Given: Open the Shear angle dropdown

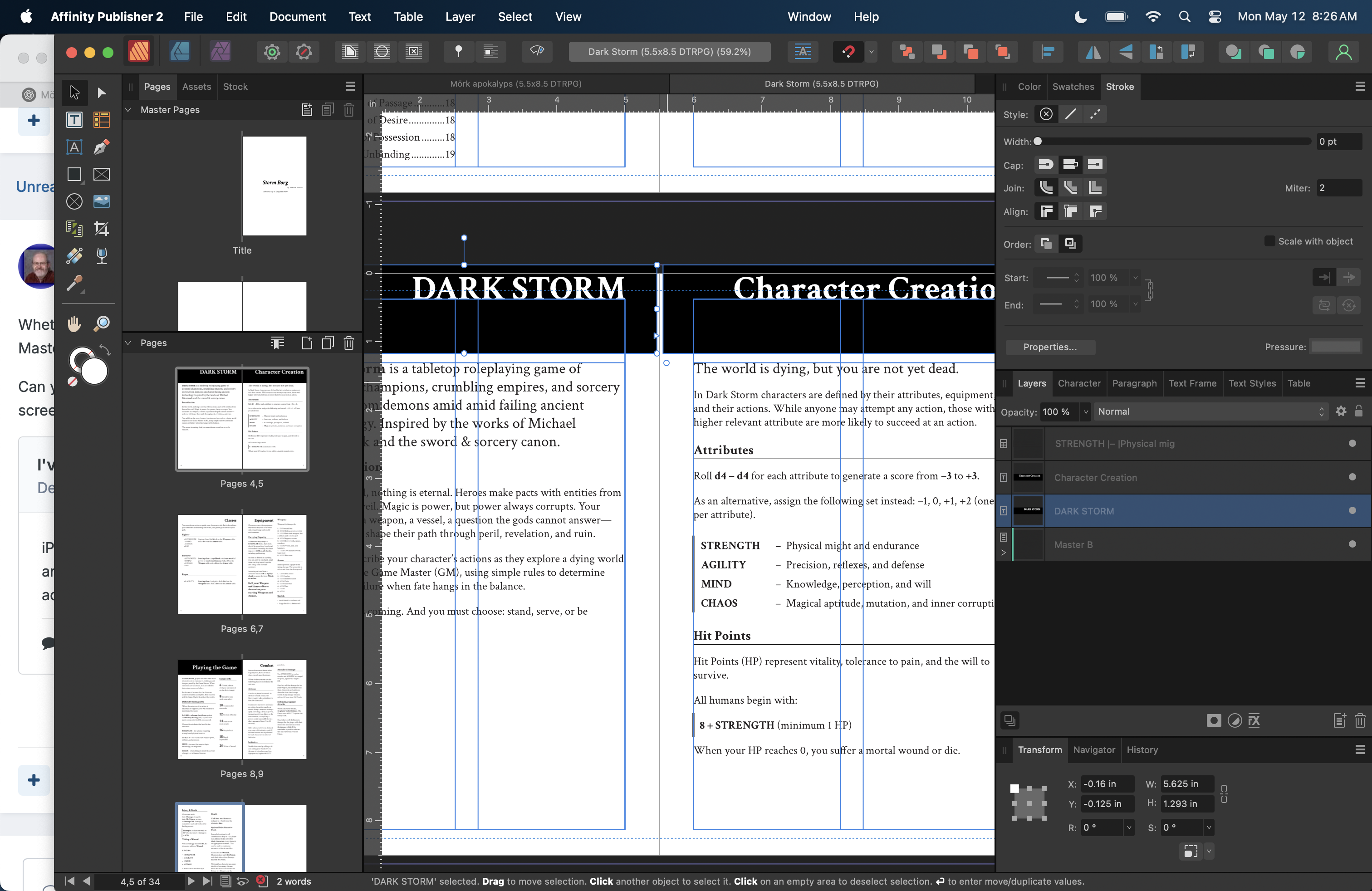Looking at the screenshot, I should pyautogui.click(x=1208, y=827).
